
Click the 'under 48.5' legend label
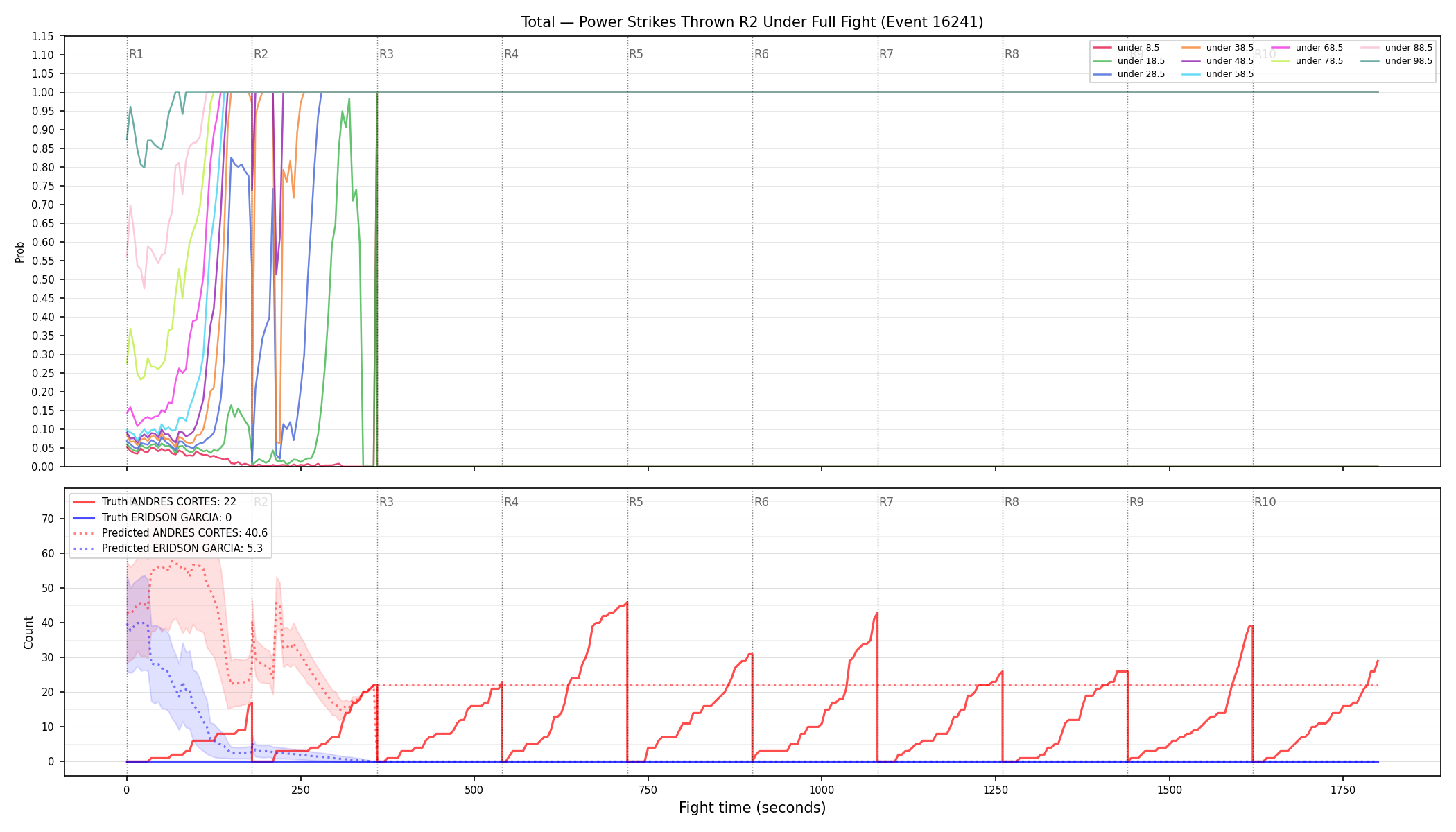coord(1230,61)
